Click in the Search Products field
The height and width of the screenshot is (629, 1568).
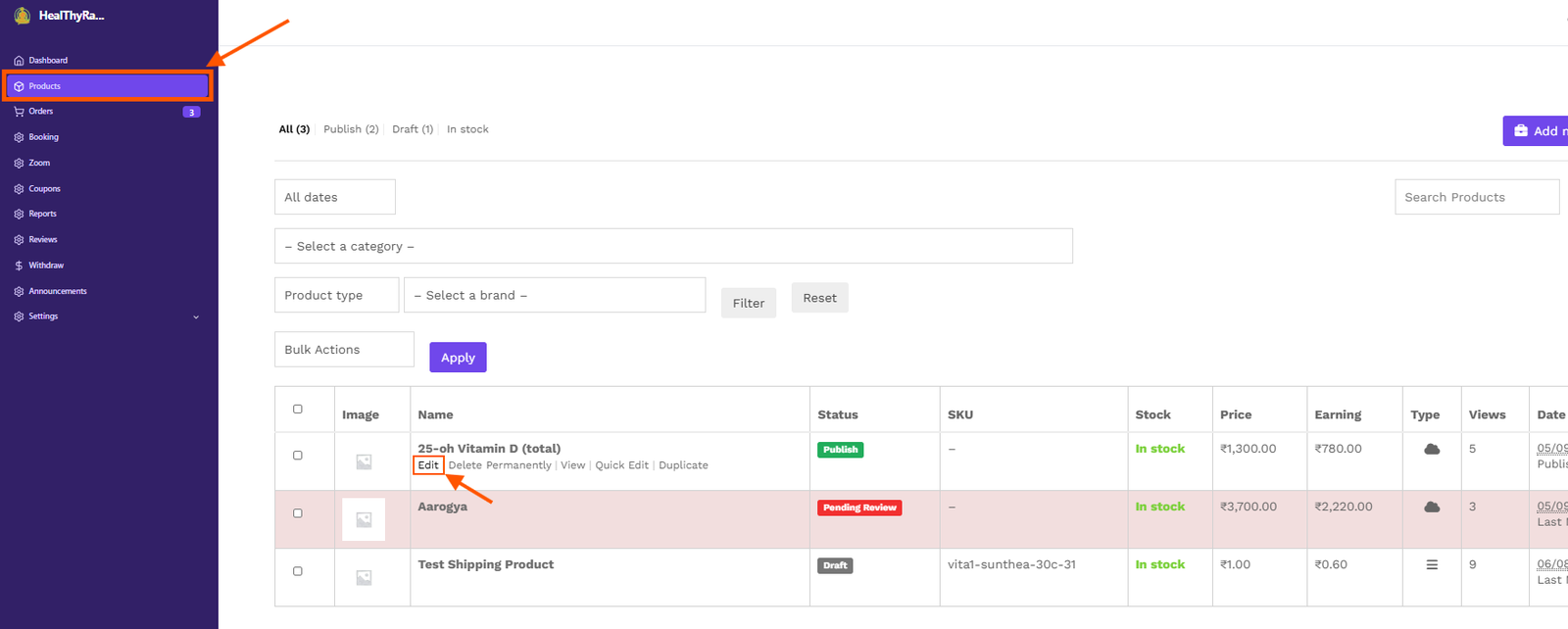click(x=1477, y=197)
